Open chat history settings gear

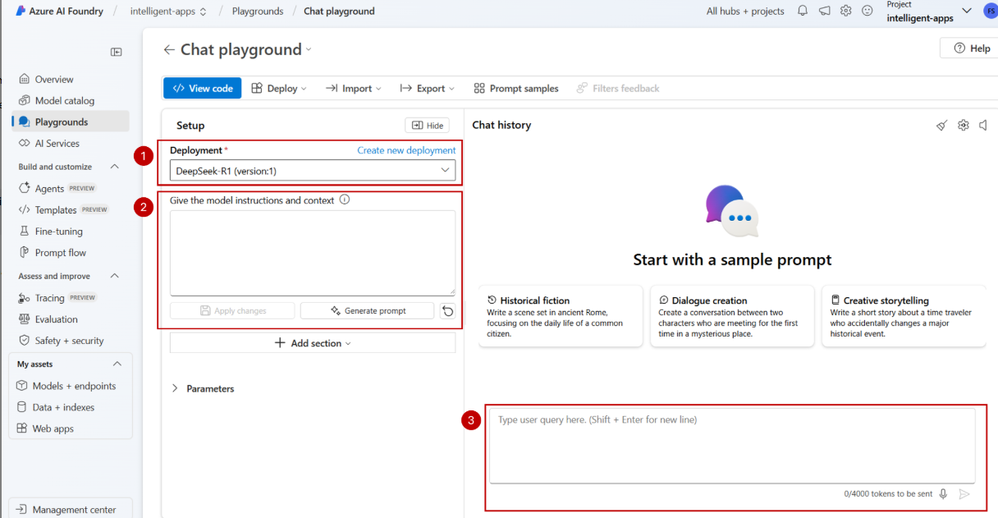coord(963,125)
